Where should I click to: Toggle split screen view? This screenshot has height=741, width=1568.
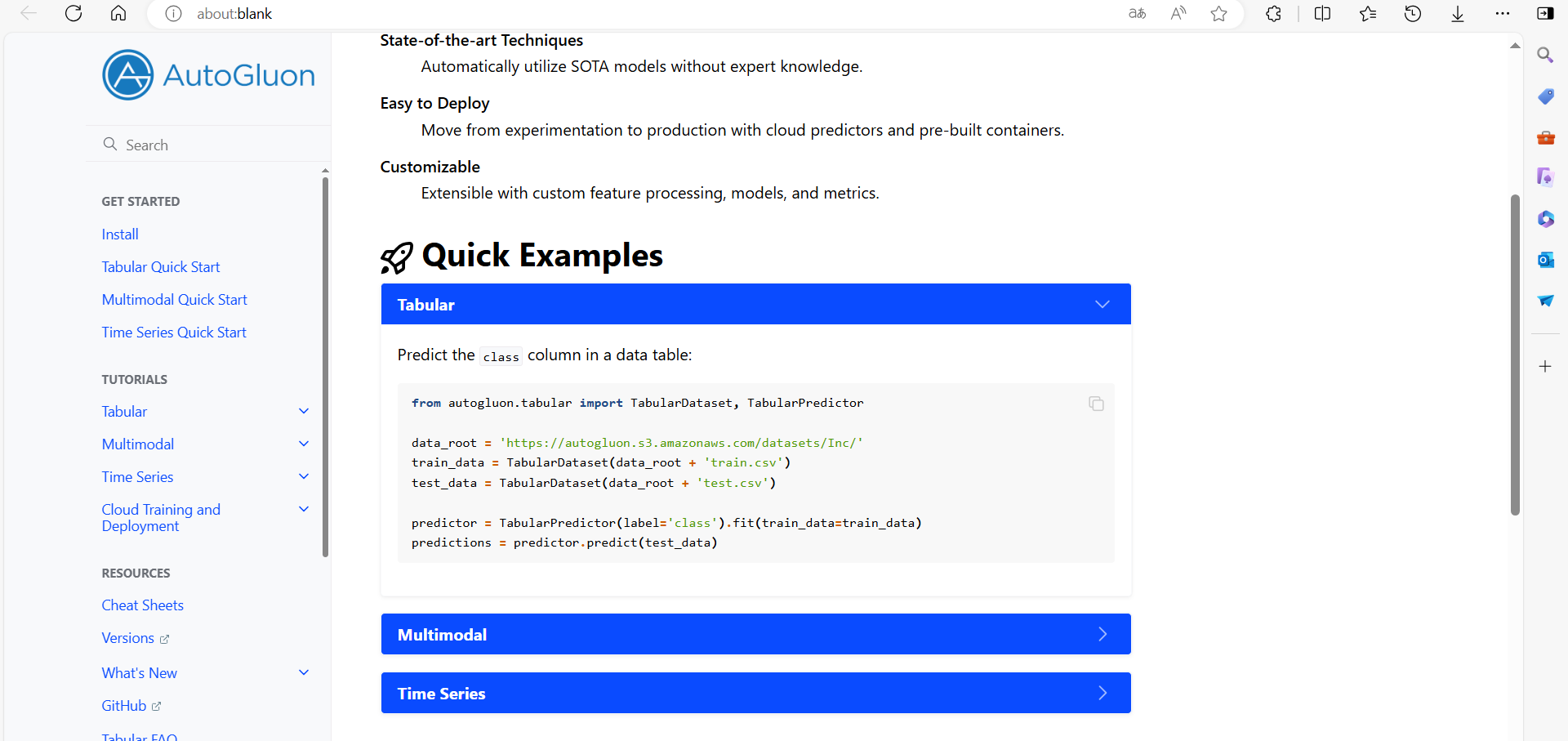[1322, 14]
